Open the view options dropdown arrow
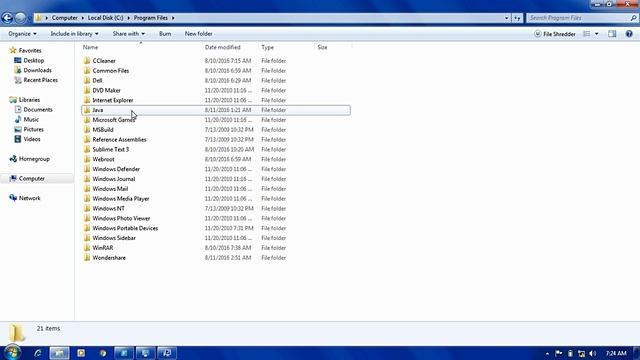The width and height of the screenshot is (640, 360). [x=597, y=34]
